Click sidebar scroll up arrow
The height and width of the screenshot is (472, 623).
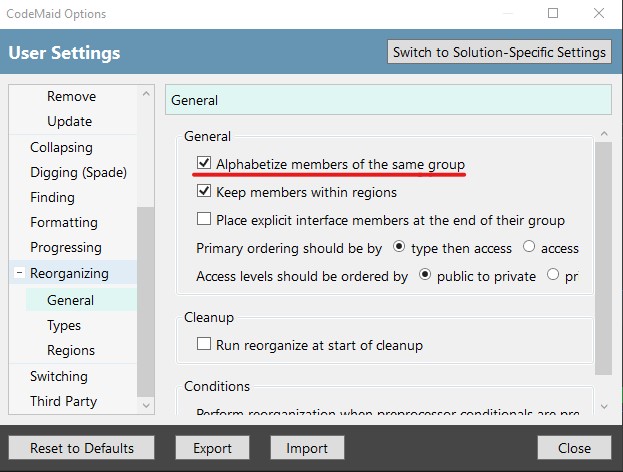[x=146, y=94]
